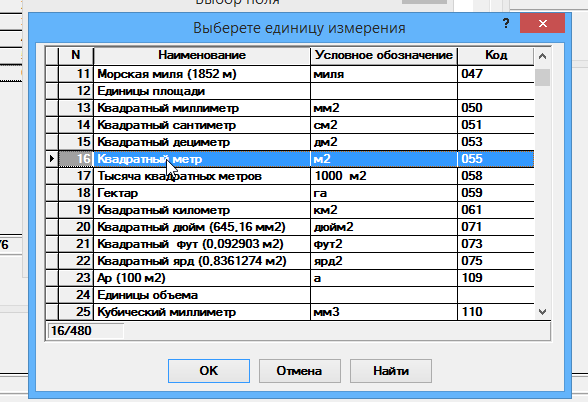The width and height of the screenshot is (588, 402).
Task: Click scrollbar up arrow in units table
Action: tap(542, 56)
